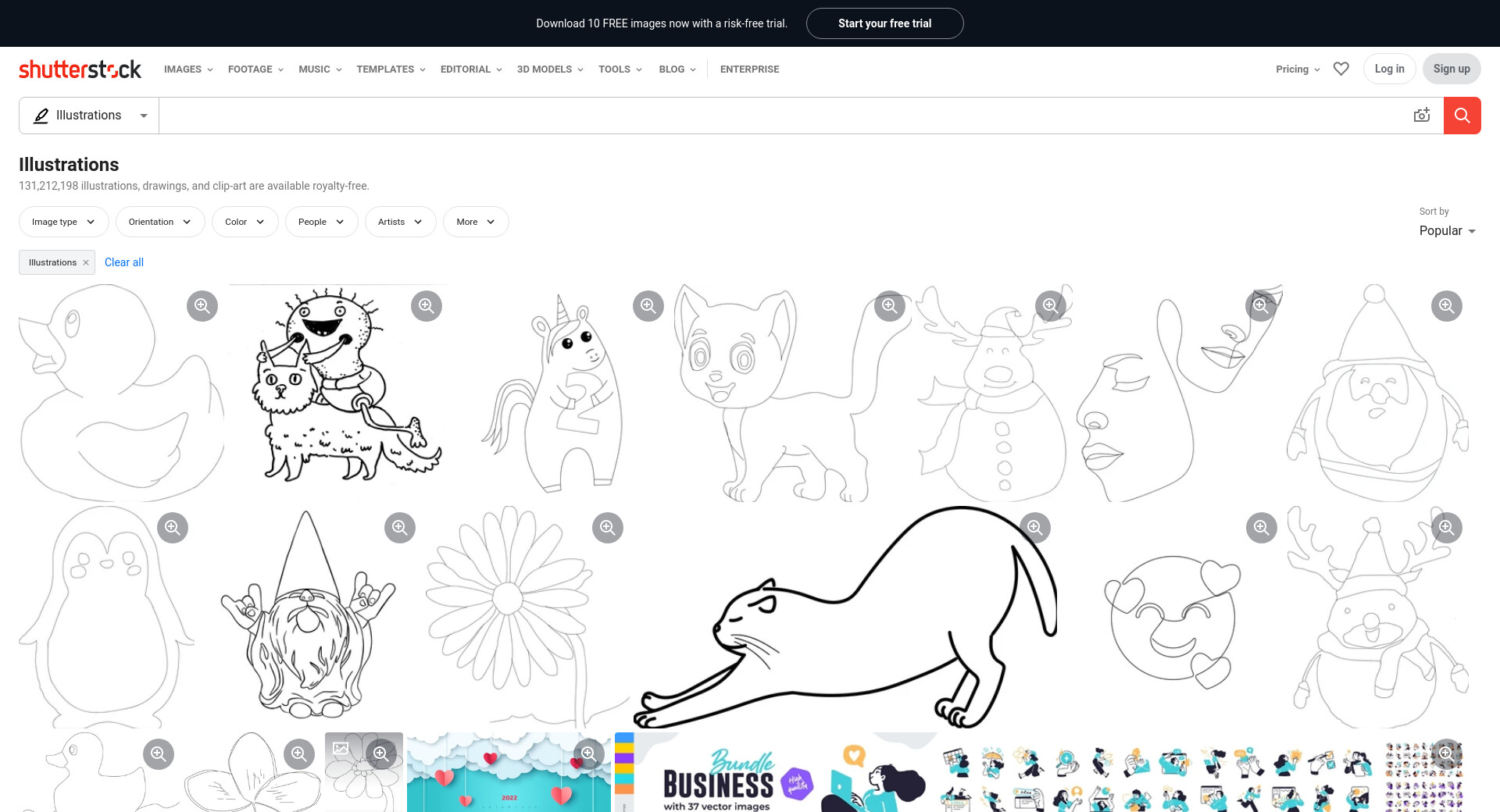
Task: Click zoom icon on the gnome illustration
Action: [399, 528]
